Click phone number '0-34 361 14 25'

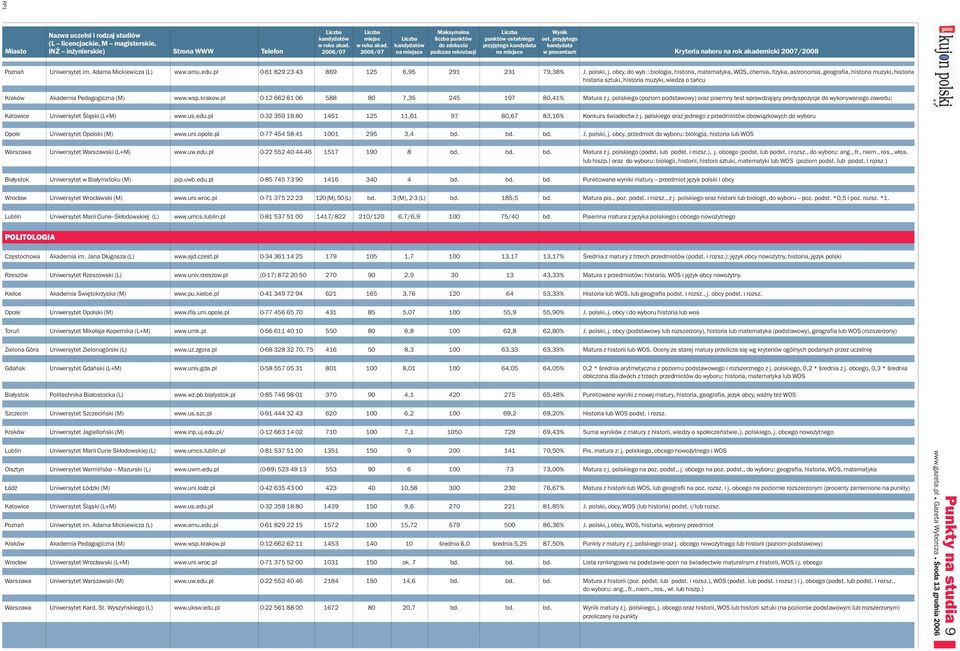pos(282,257)
